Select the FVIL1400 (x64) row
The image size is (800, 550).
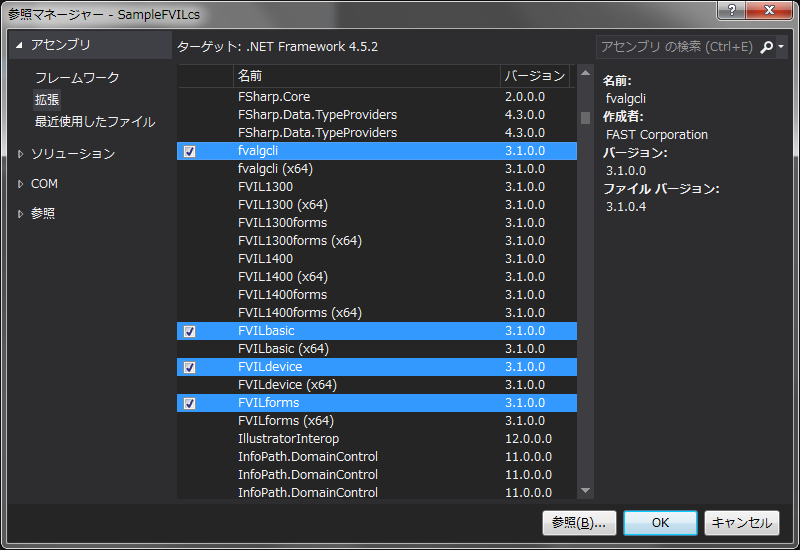click(x=377, y=277)
